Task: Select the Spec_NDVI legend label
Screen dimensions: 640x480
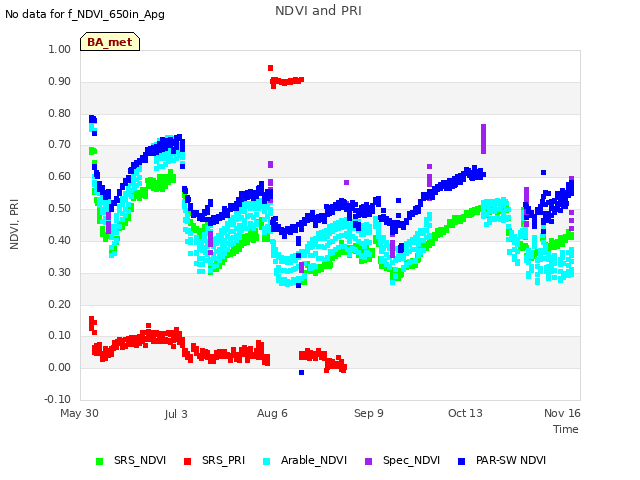Action: point(411,460)
